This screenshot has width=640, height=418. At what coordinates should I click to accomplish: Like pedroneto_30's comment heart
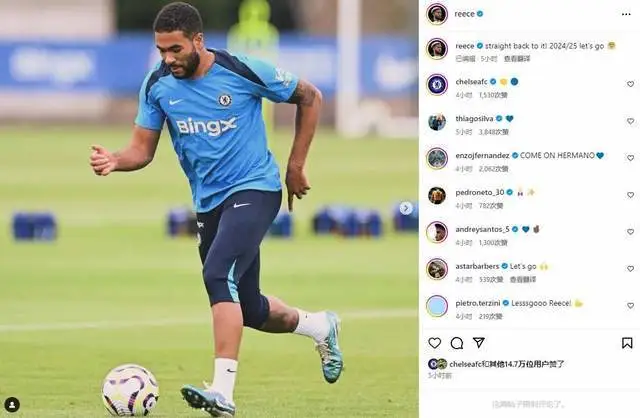(630, 195)
